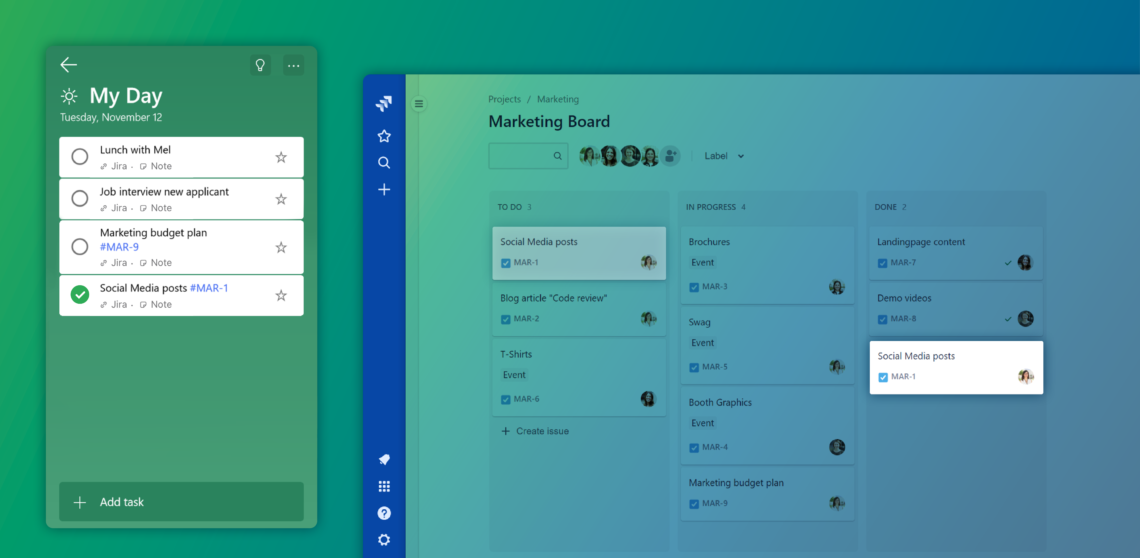Go back with the My Day arrow
The image size is (1140, 558).
[x=68, y=65]
